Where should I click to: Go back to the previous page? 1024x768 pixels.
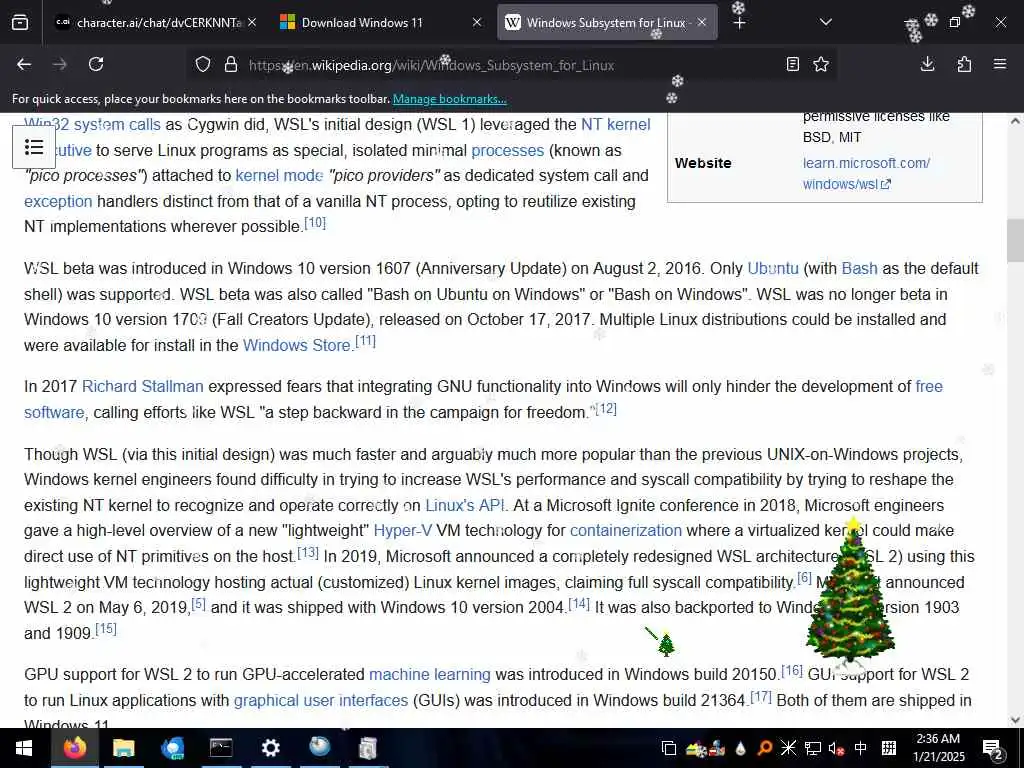pyautogui.click(x=24, y=64)
